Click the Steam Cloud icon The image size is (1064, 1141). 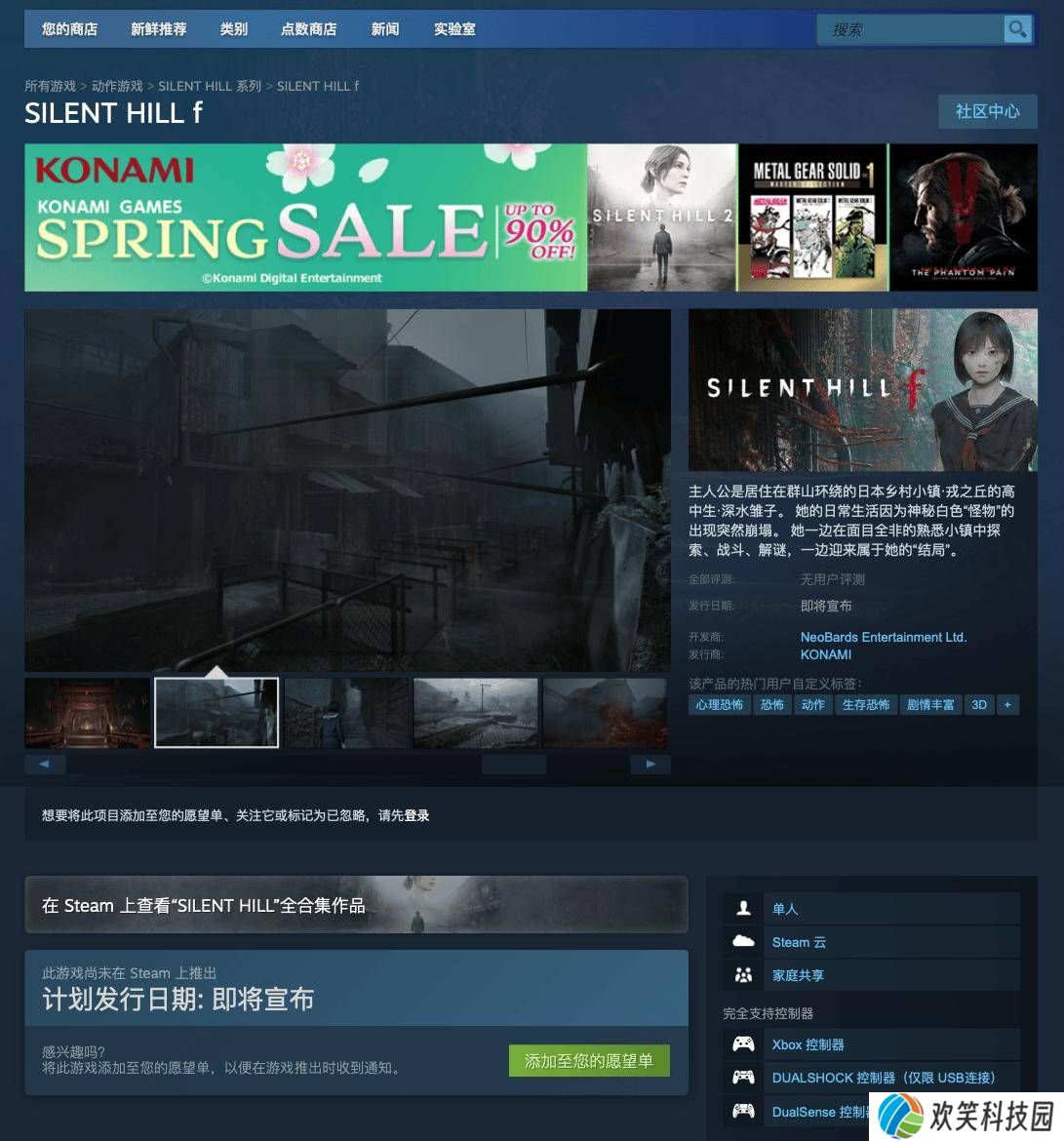[x=743, y=941]
